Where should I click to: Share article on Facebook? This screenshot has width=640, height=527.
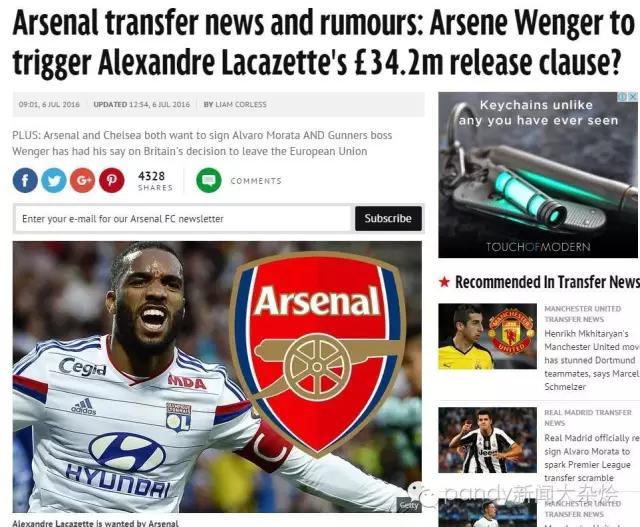[25, 180]
